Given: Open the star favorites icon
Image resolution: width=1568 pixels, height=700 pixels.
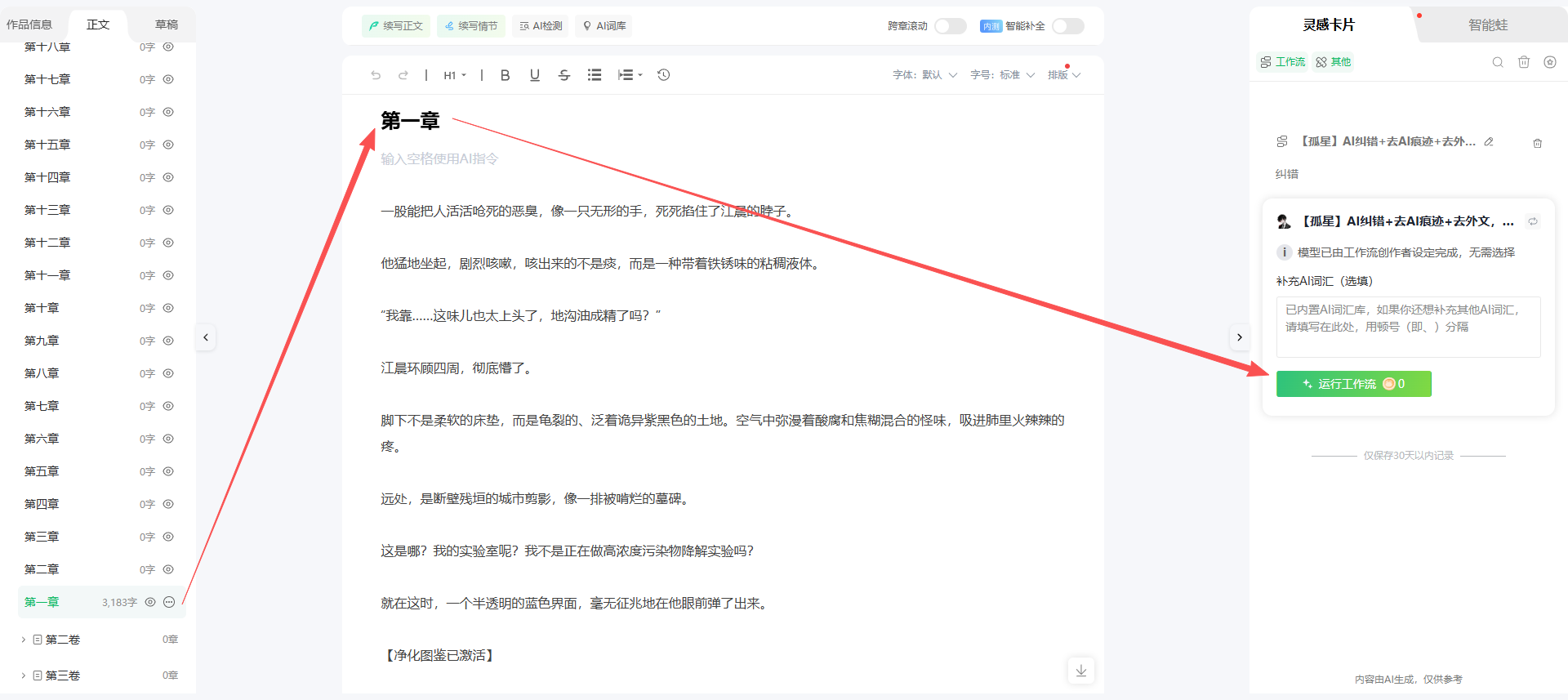Looking at the screenshot, I should [1550, 62].
